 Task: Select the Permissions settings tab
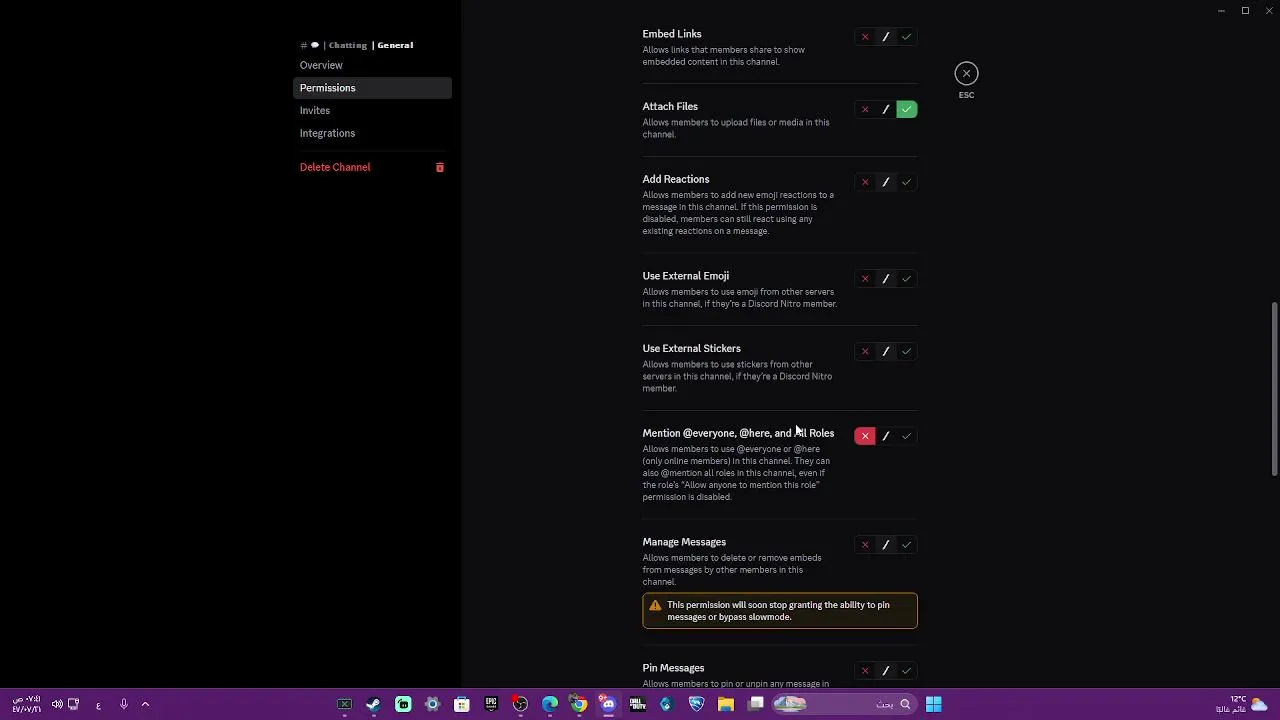372,88
